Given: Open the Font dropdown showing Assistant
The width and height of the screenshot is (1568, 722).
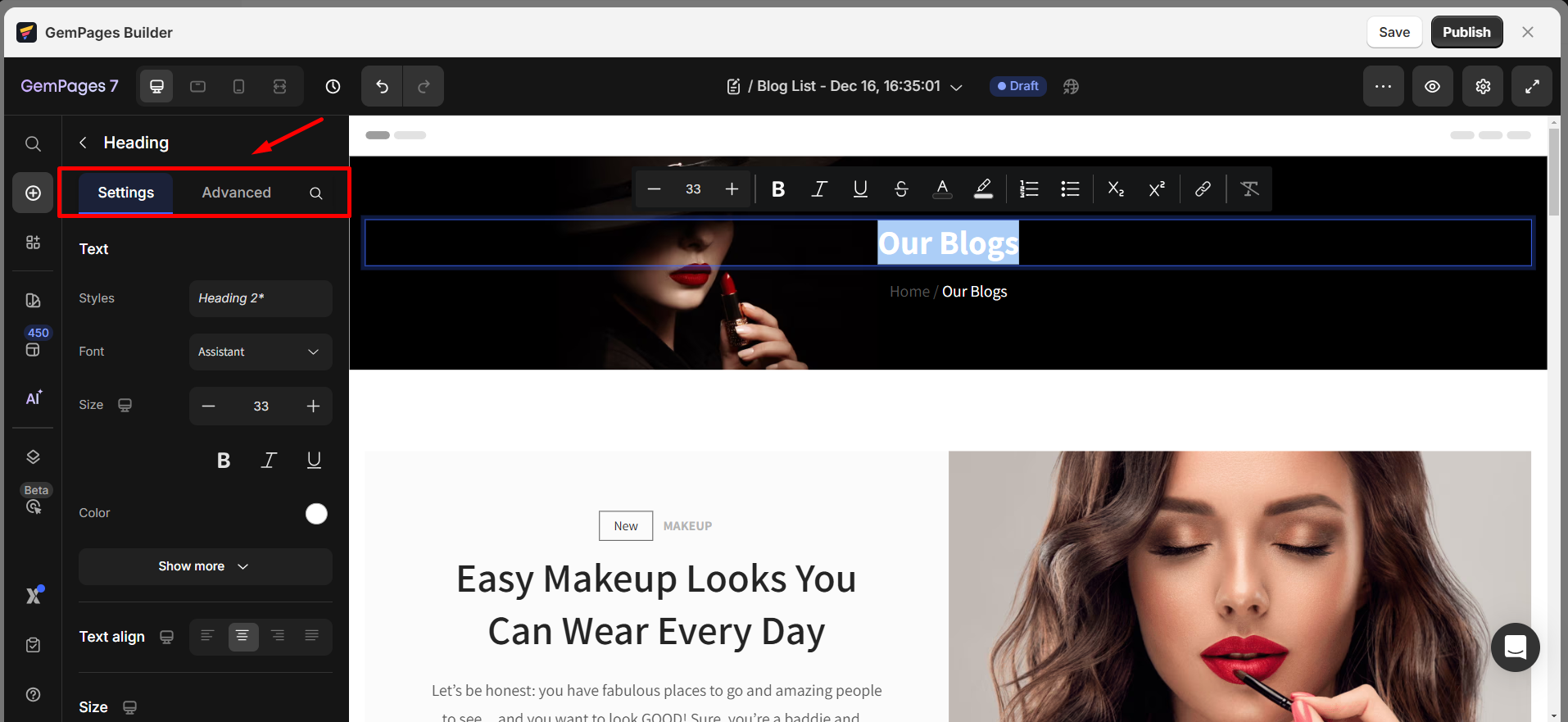Looking at the screenshot, I should click(x=260, y=352).
